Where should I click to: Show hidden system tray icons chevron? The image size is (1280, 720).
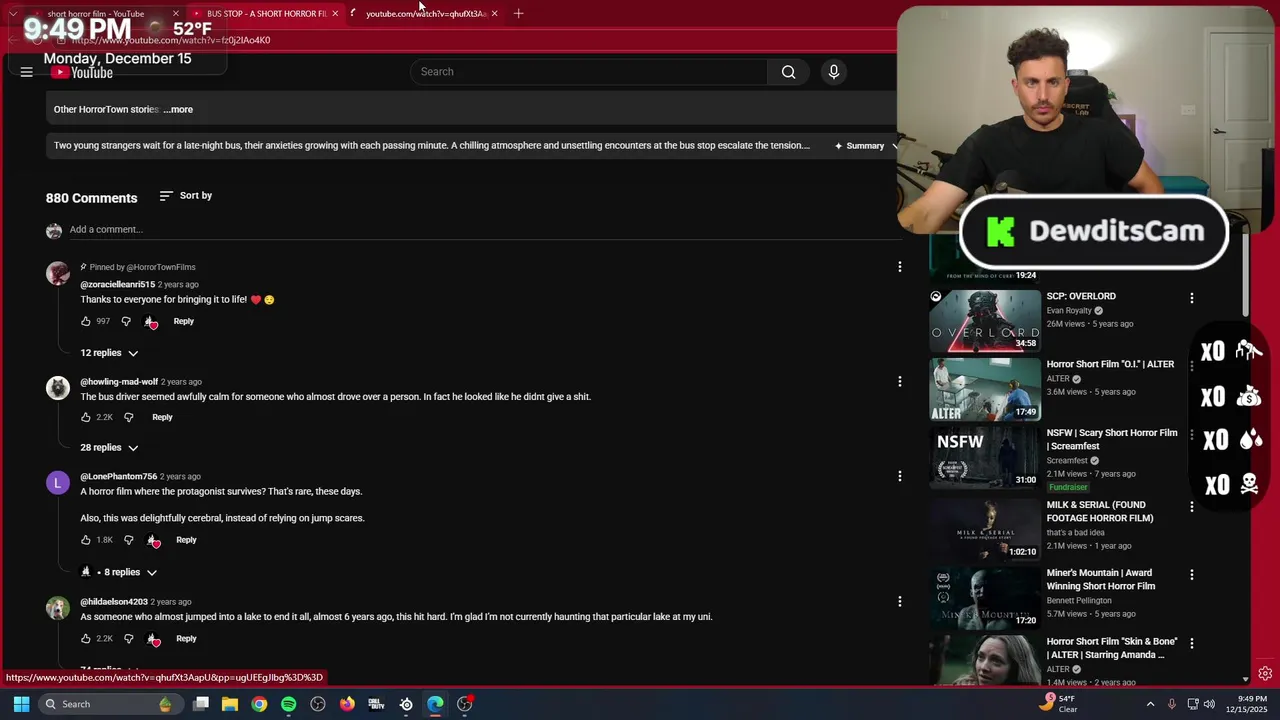pyautogui.click(x=1150, y=704)
